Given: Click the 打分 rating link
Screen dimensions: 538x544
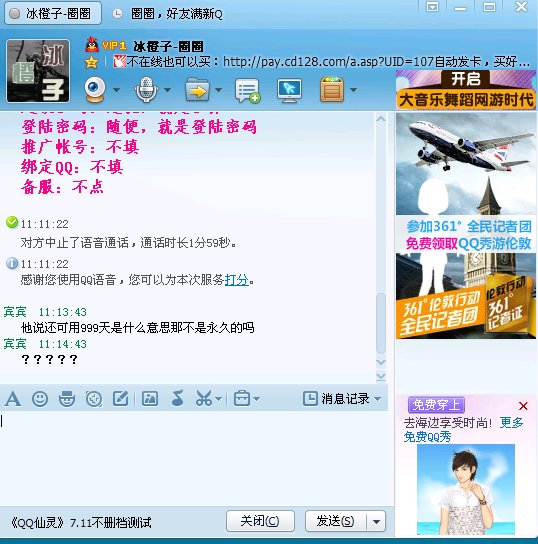Looking at the screenshot, I should (x=237, y=280).
